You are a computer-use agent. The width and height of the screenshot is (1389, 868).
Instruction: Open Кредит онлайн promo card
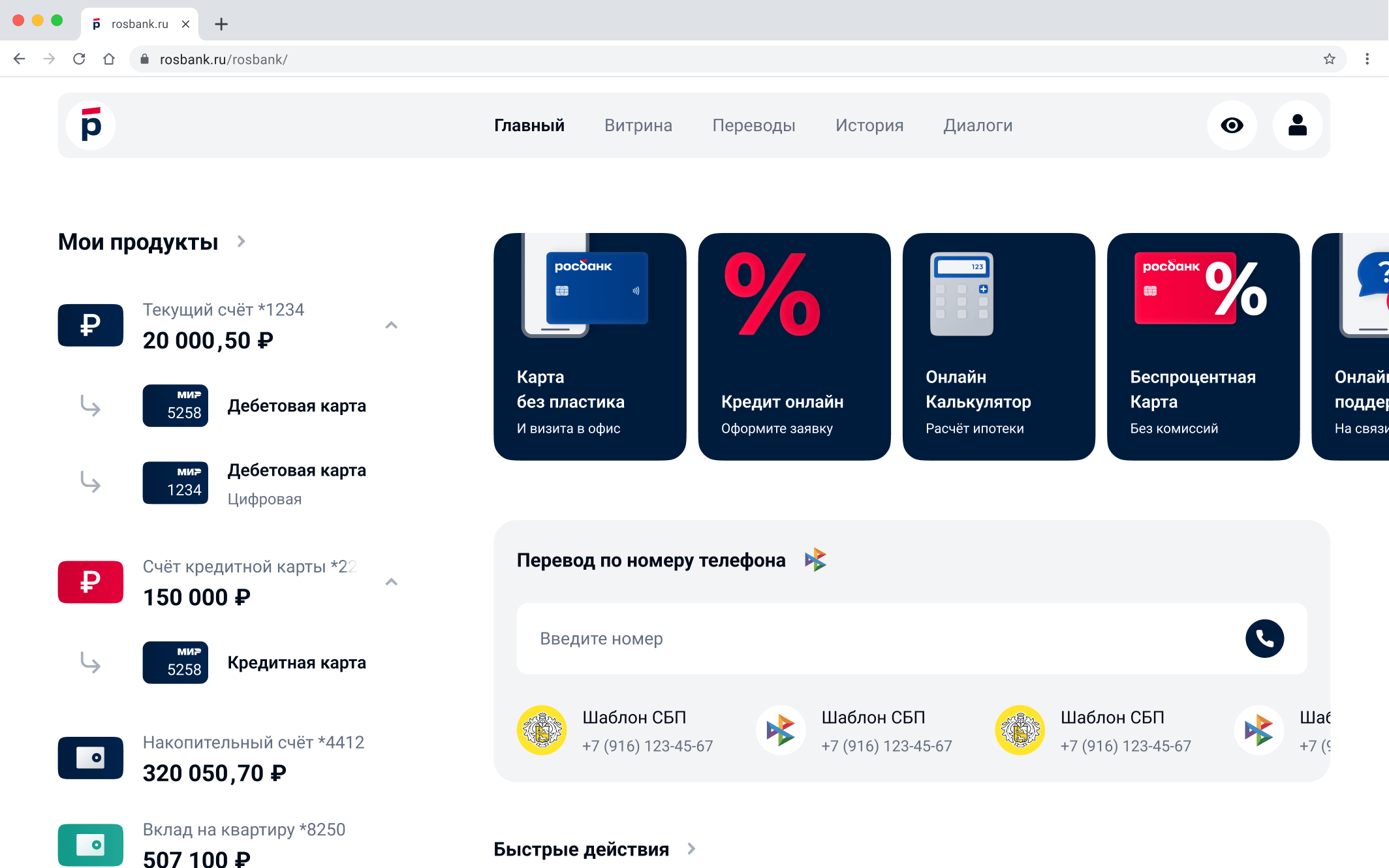pyautogui.click(x=794, y=347)
